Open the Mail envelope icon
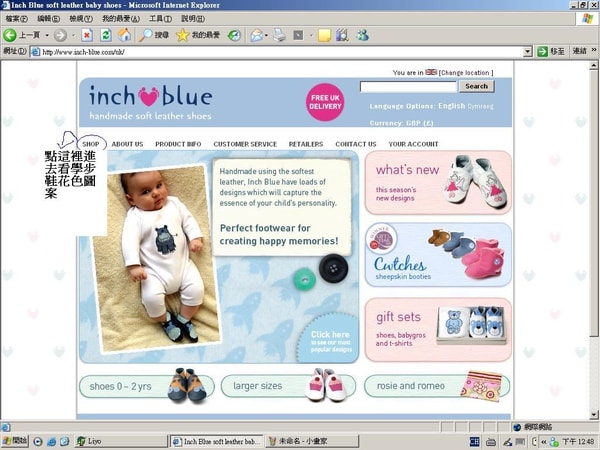600x450 pixels. pos(256,36)
